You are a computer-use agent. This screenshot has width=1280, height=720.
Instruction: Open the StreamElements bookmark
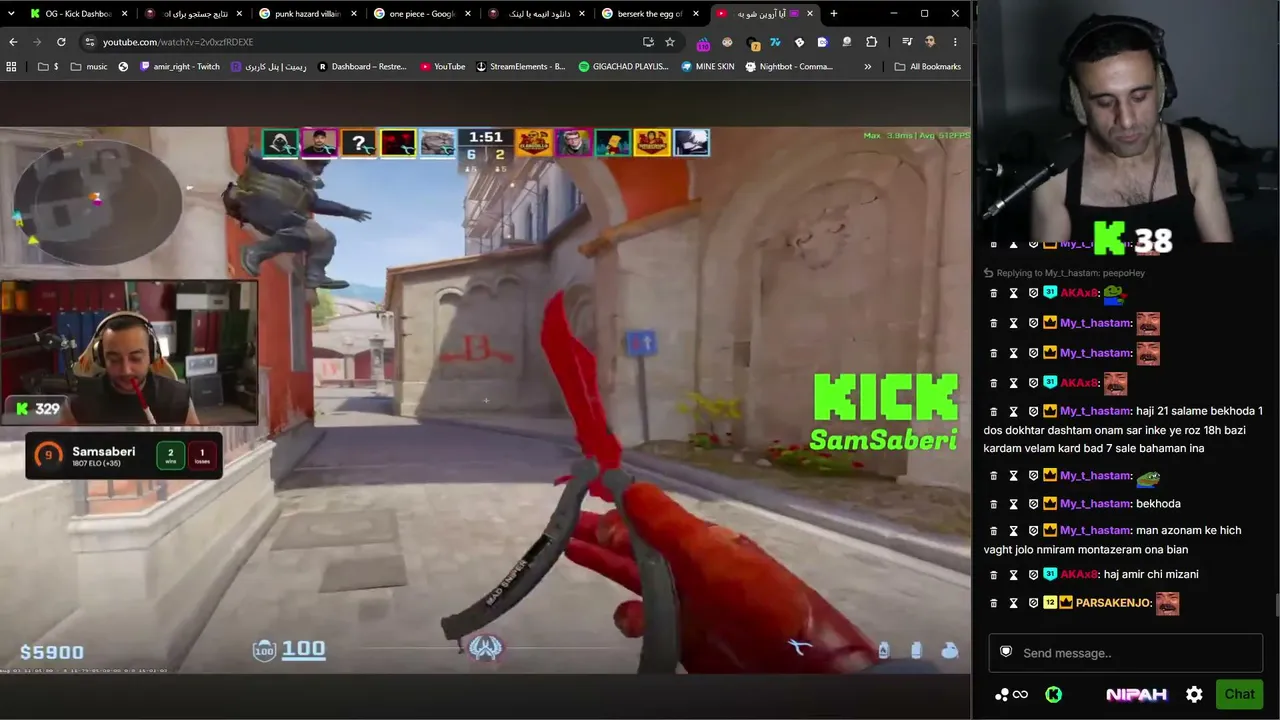(x=521, y=67)
